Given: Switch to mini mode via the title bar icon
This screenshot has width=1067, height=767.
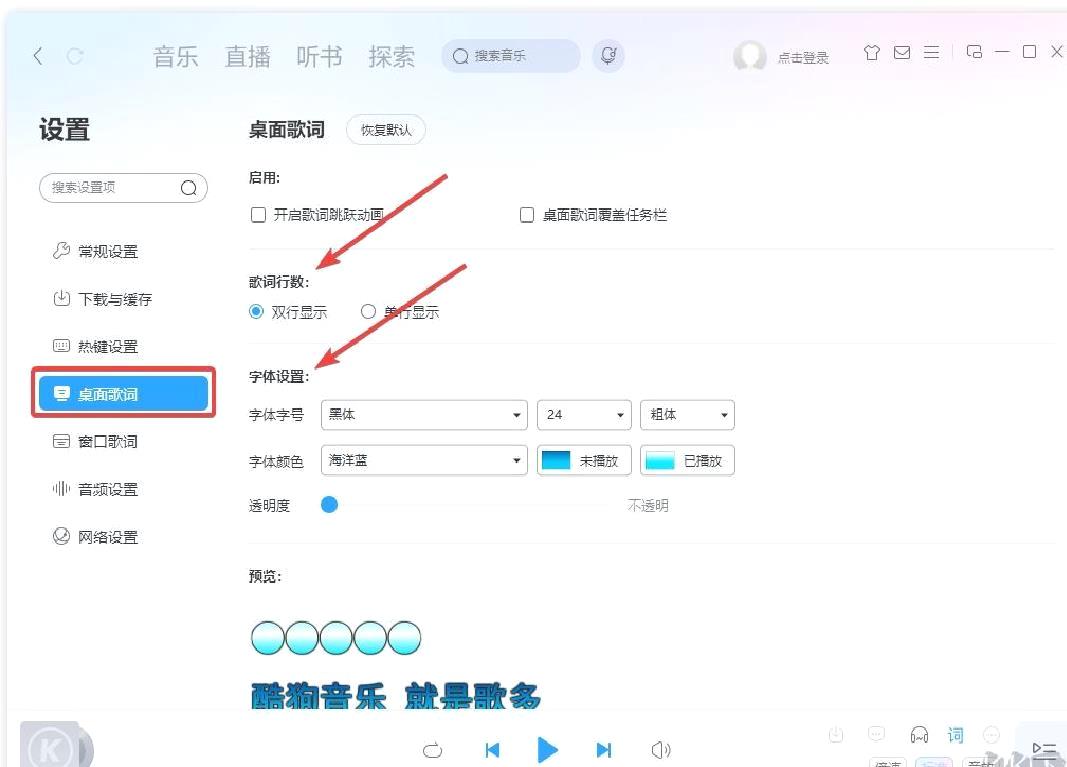Looking at the screenshot, I should coord(974,52).
